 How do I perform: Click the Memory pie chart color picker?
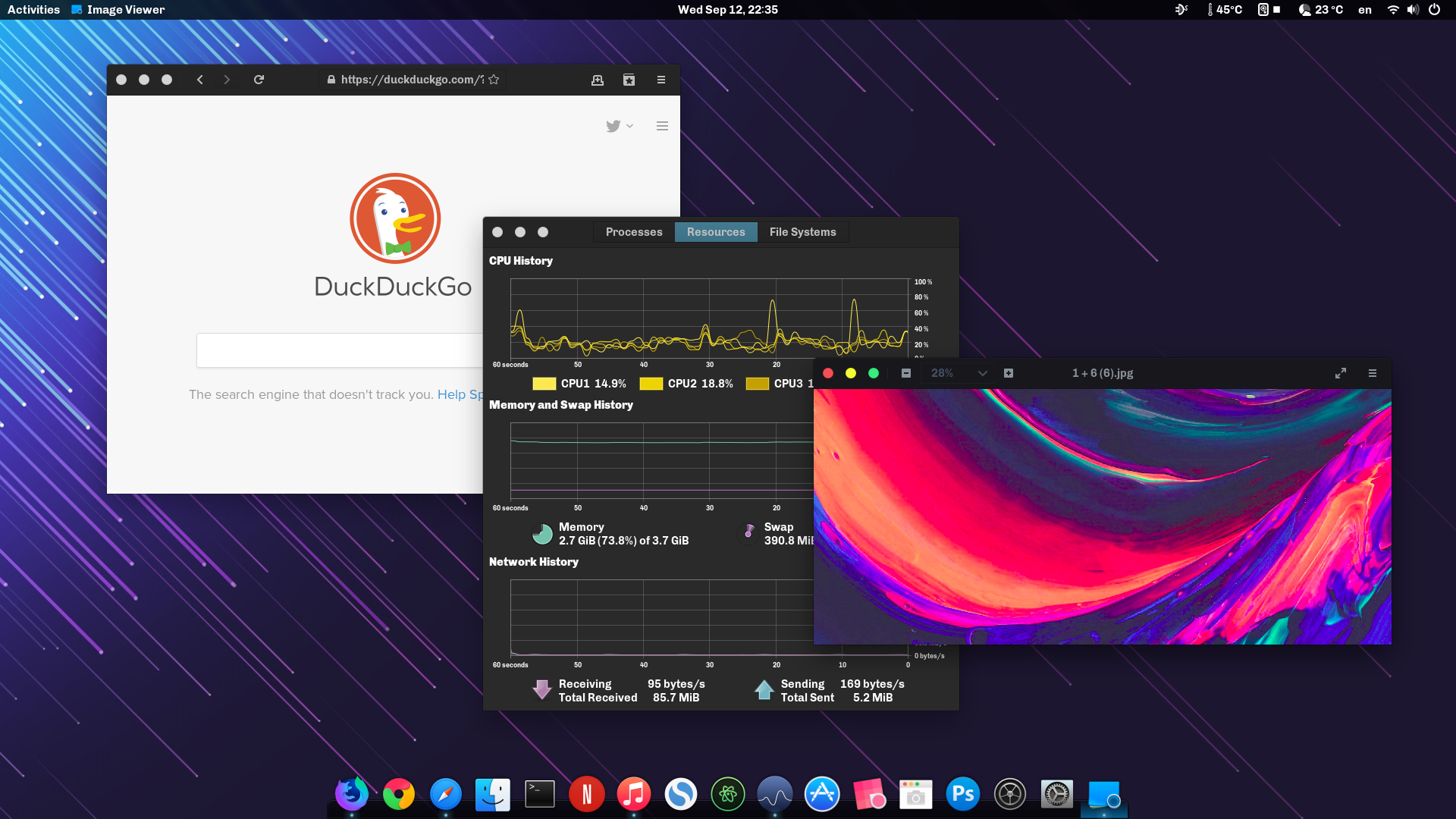542,534
